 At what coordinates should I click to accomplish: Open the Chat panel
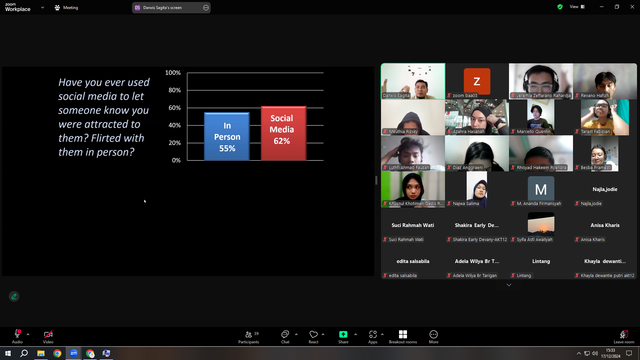(x=285, y=336)
